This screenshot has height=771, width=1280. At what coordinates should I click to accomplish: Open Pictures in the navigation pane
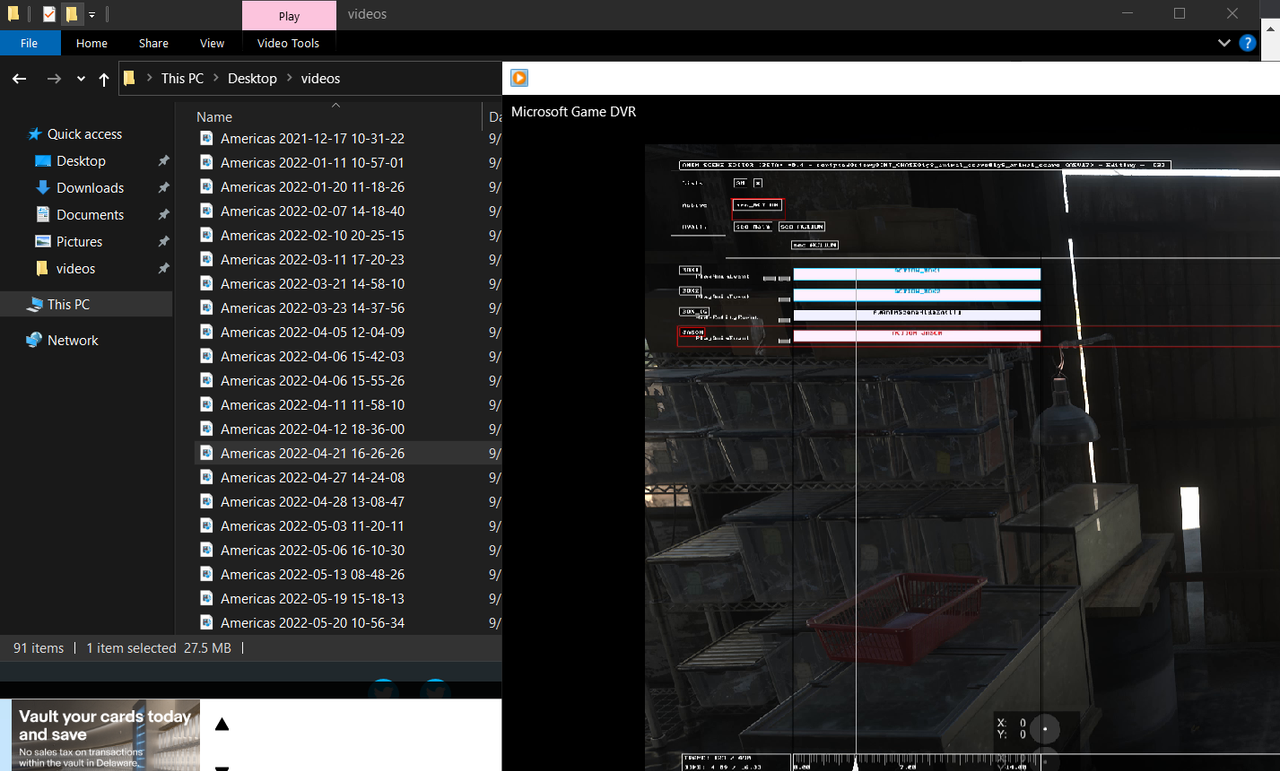point(79,242)
